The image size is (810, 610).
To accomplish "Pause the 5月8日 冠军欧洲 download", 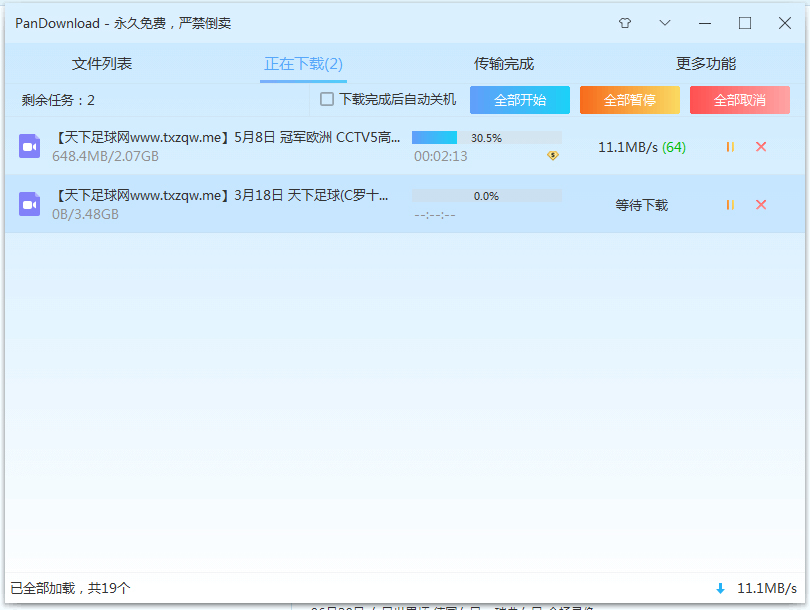I will [730, 147].
